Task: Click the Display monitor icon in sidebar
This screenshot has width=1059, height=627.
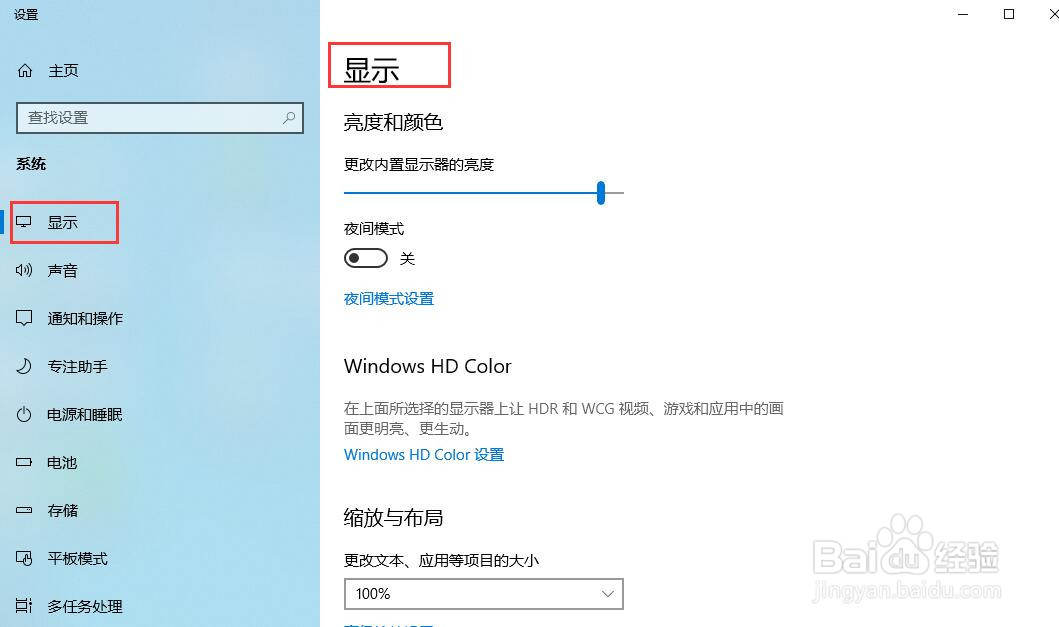Action: [x=24, y=222]
